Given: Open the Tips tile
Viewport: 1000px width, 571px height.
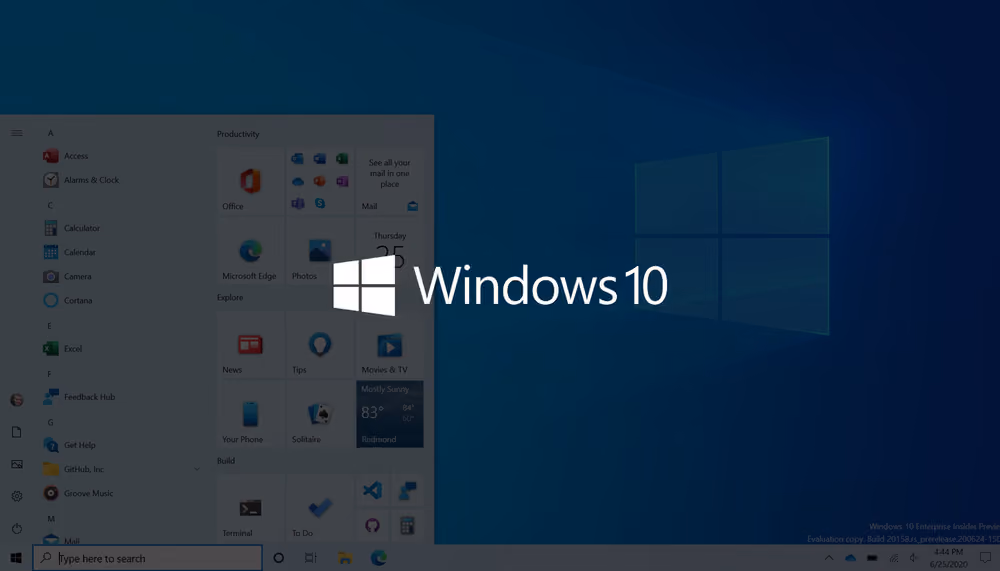Looking at the screenshot, I should point(320,345).
